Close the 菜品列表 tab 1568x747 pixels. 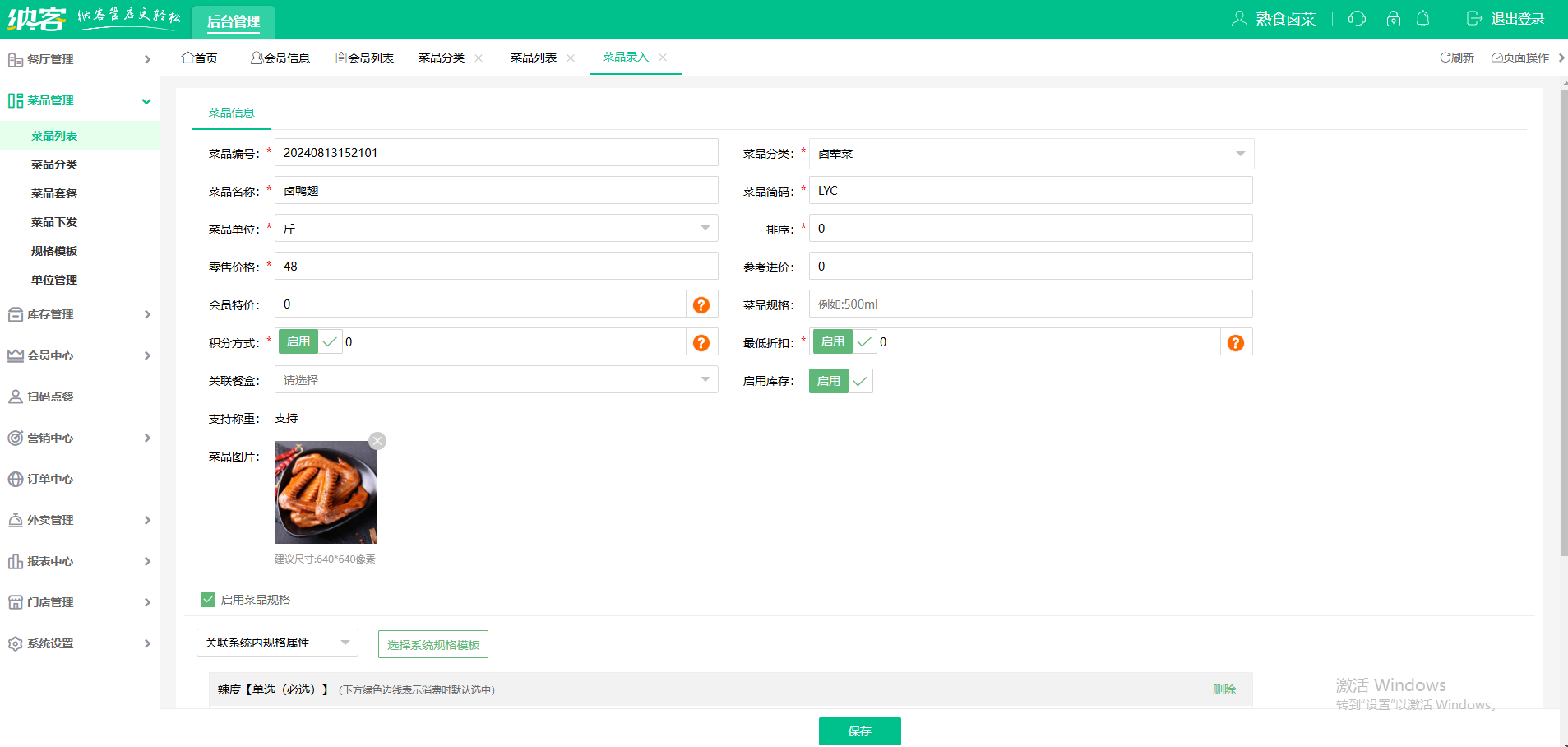(x=571, y=58)
